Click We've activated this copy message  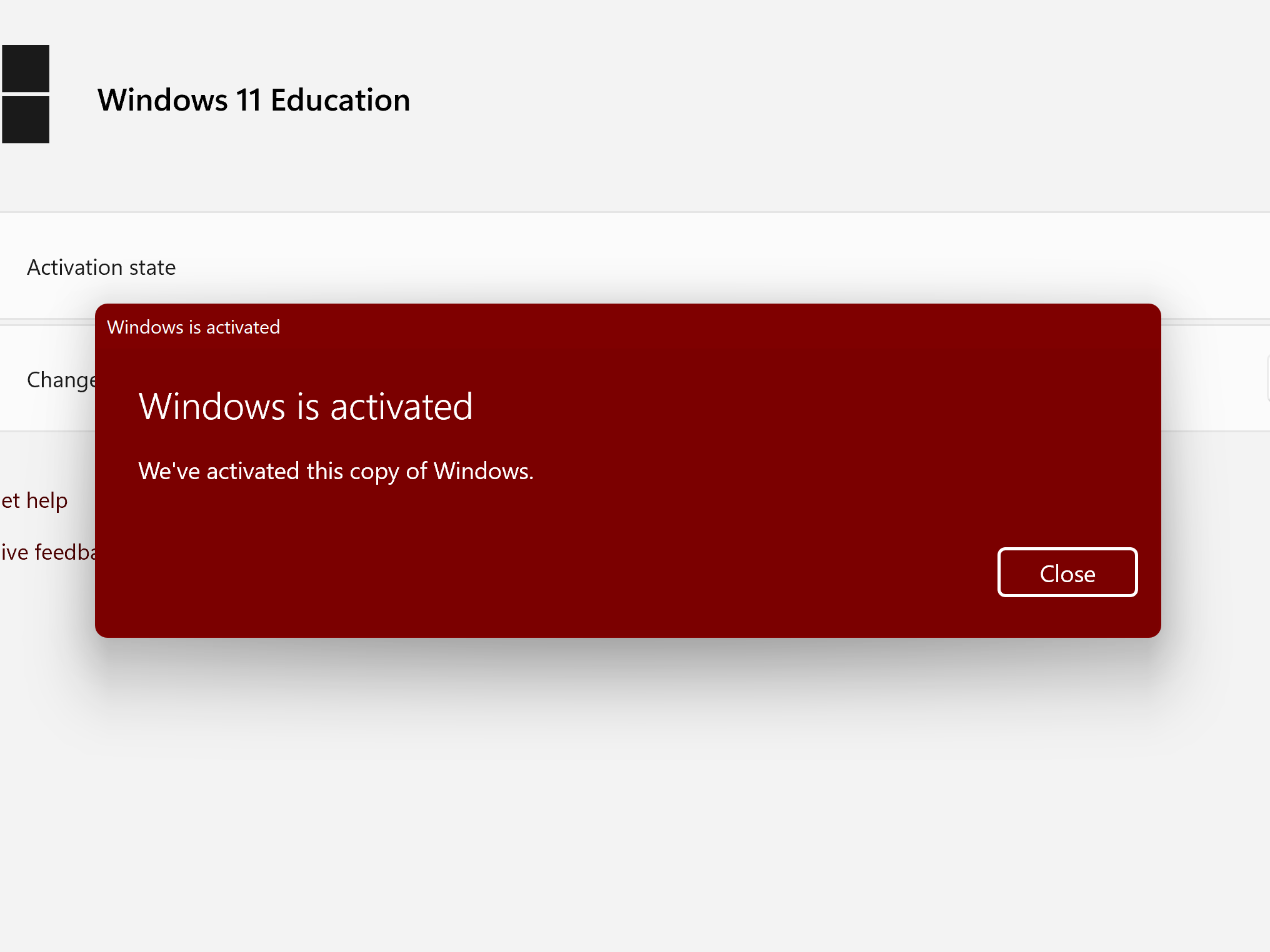coord(336,471)
